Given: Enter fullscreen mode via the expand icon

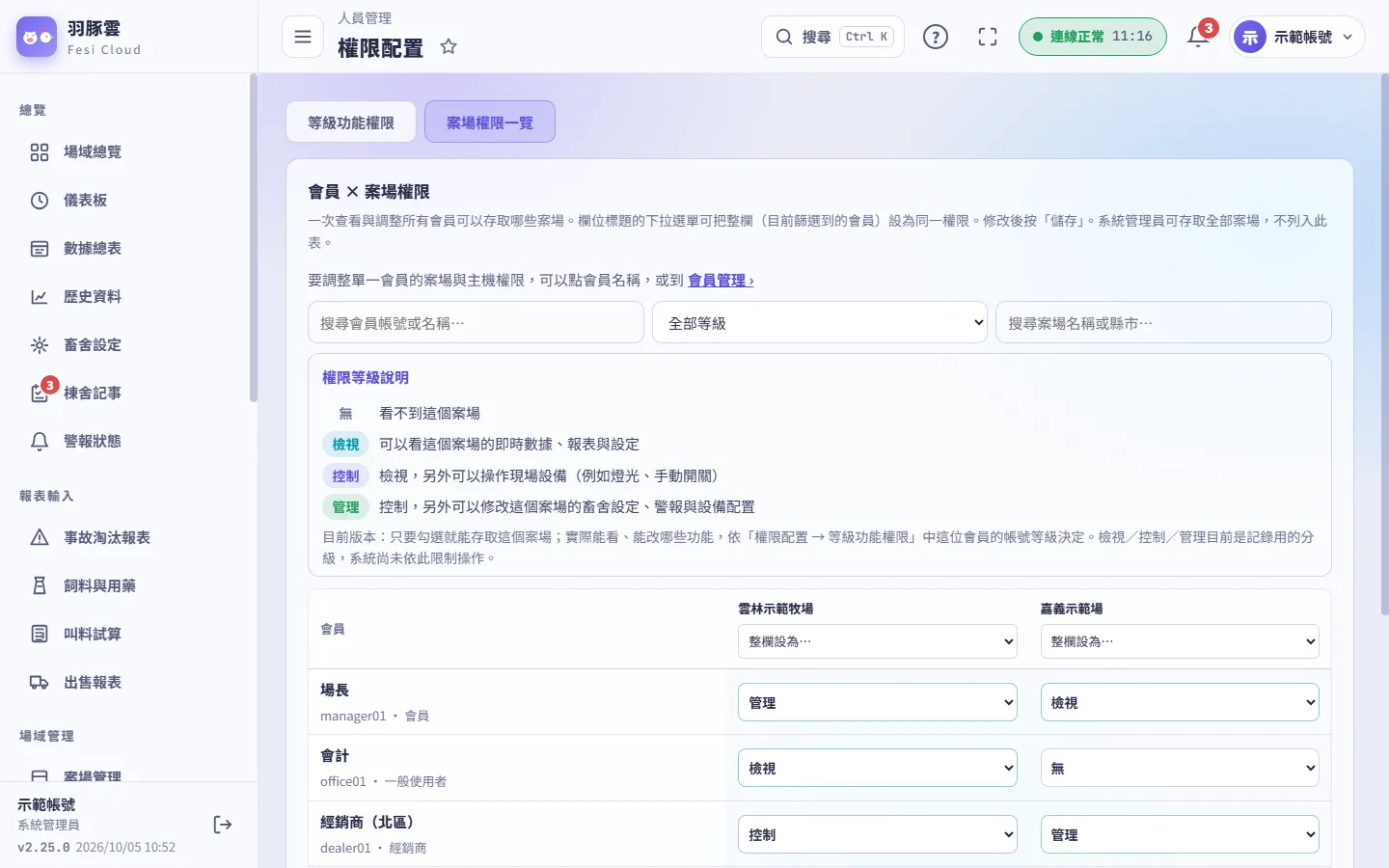Looking at the screenshot, I should (988, 37).
